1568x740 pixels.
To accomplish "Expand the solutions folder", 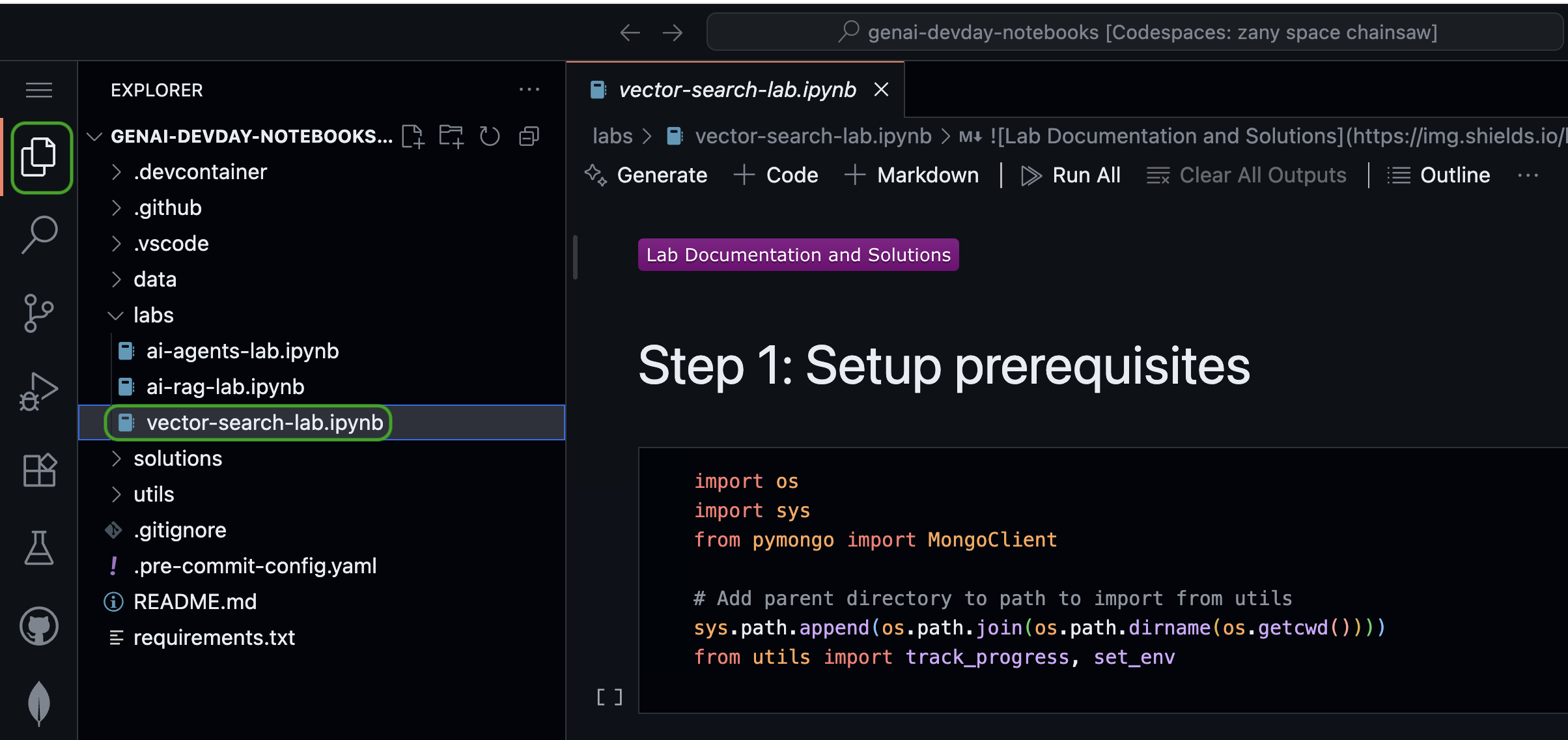I will 178,459.
